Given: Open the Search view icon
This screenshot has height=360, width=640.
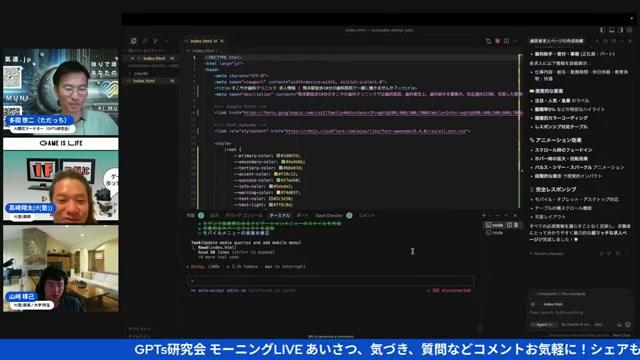Looking at the screenshot, I should (144, 41).
